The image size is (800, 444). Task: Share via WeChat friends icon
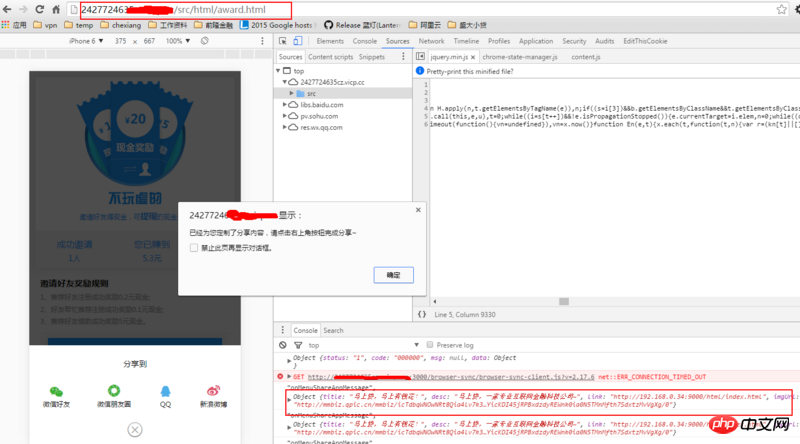56,391
